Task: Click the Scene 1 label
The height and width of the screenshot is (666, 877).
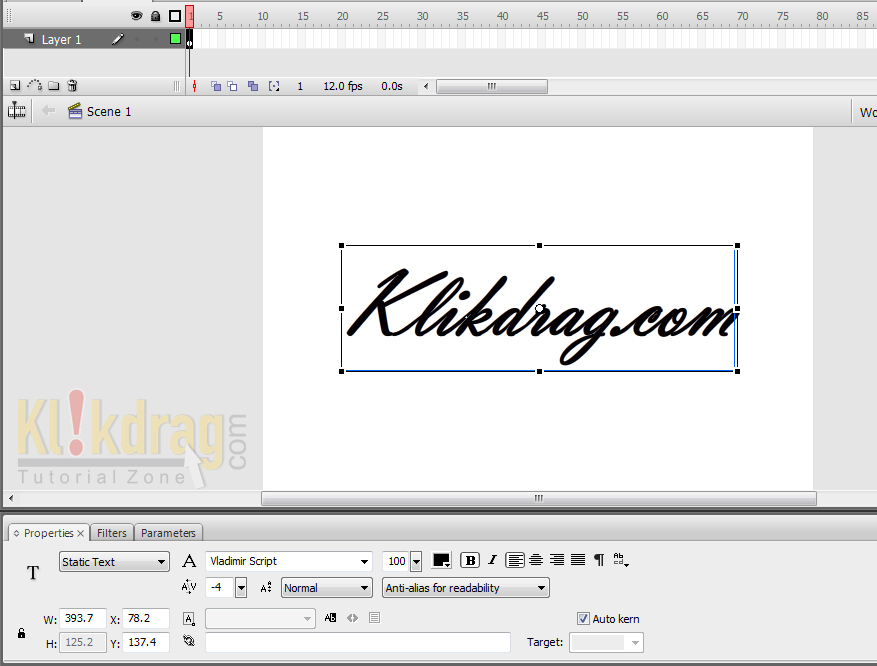Action: click(109, 111)
